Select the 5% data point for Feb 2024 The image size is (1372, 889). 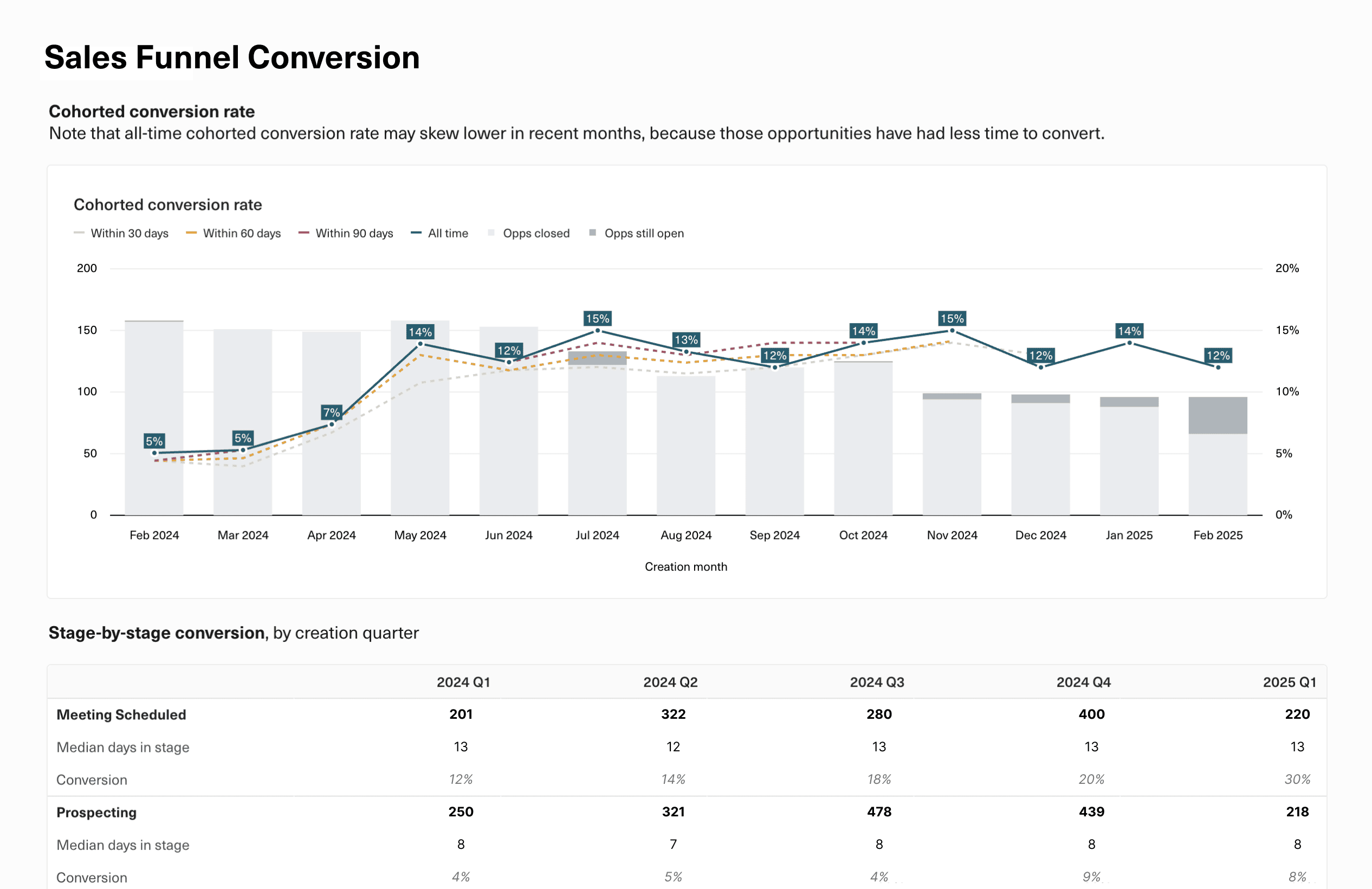coord(154,452)
